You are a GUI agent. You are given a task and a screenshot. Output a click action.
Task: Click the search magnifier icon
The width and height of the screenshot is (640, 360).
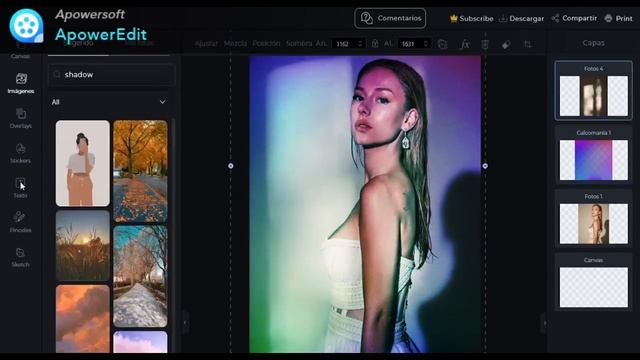[57, 74]
